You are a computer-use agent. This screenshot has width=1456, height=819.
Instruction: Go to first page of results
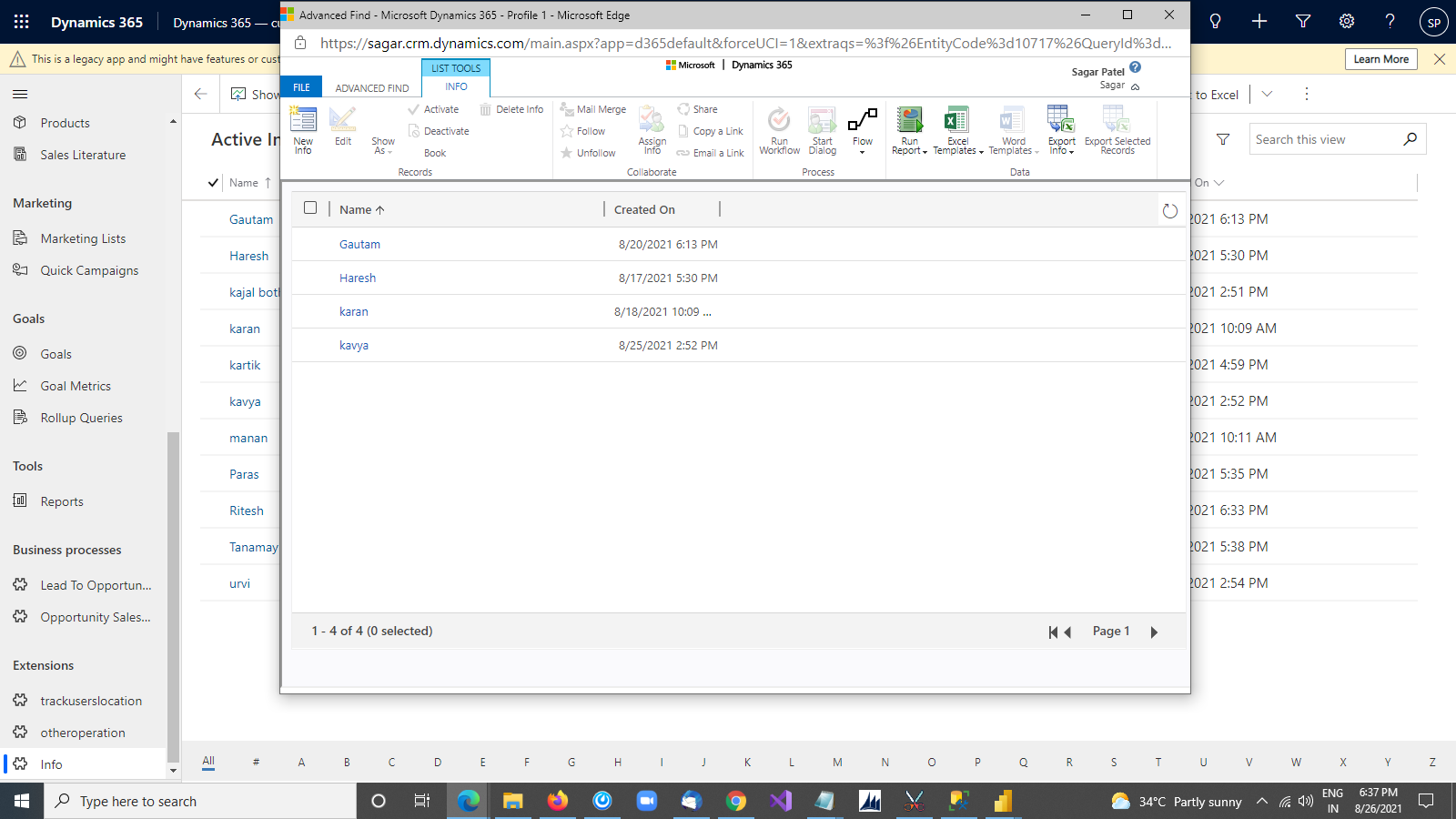(x=1053, y=632)
